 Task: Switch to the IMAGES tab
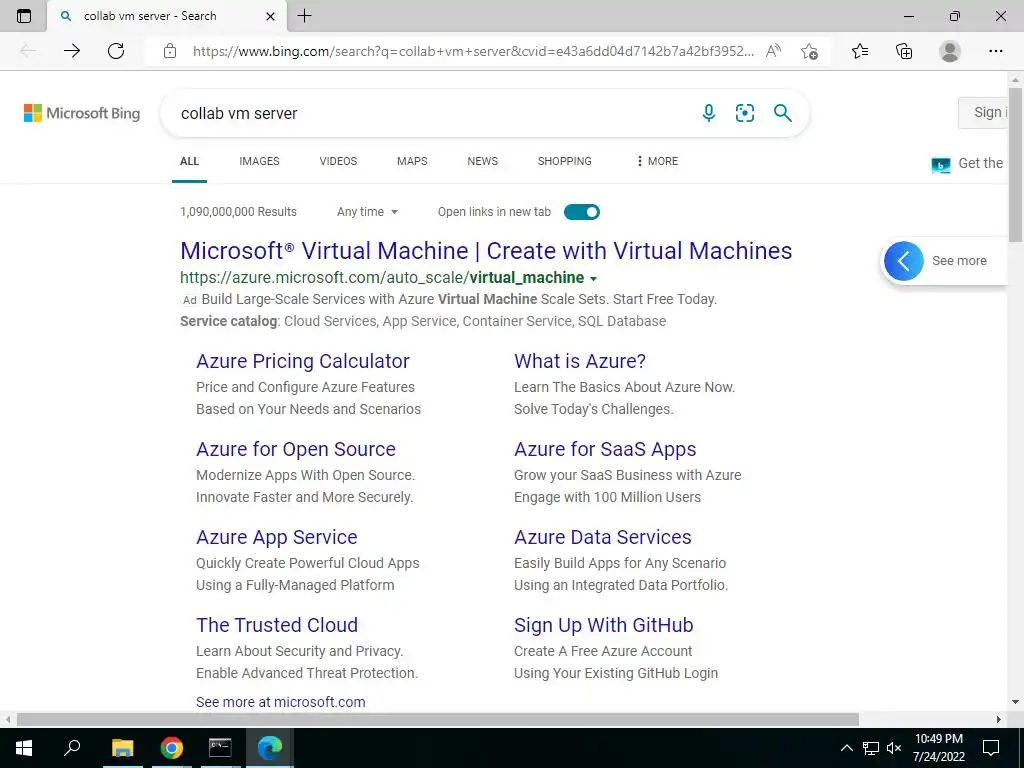[x=259, y=161]
